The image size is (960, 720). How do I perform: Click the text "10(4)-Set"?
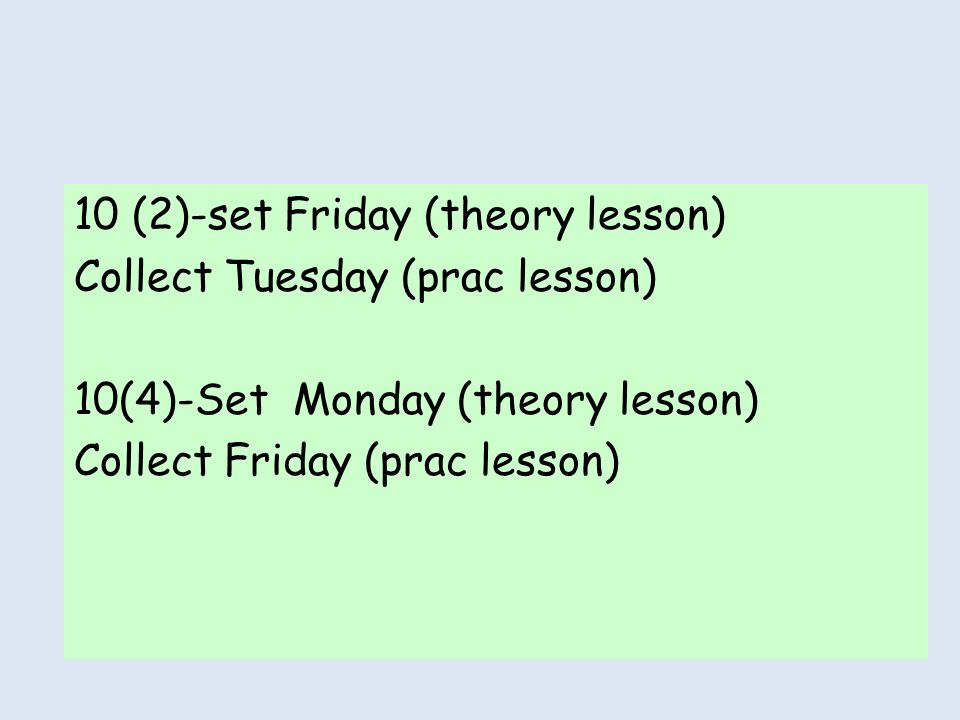pos(171,400)
